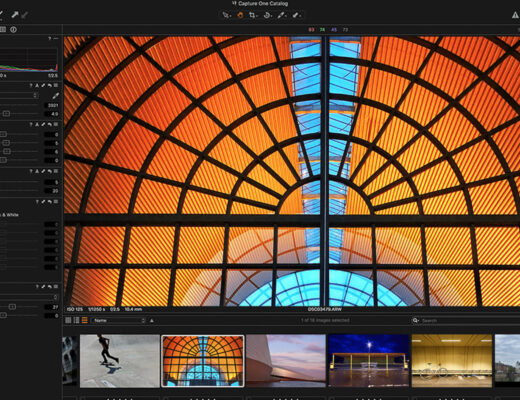Click the Copy Adjustments up-arrow icon

[15, 15]
